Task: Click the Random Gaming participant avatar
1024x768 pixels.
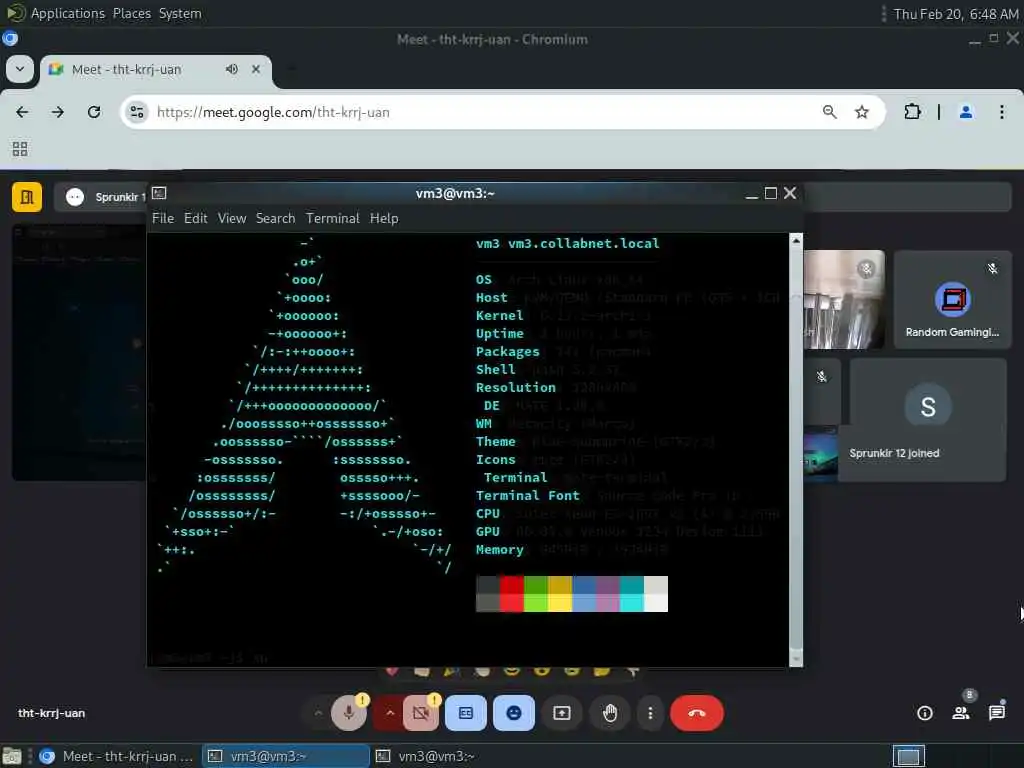Action: click(x=953, y=299)
